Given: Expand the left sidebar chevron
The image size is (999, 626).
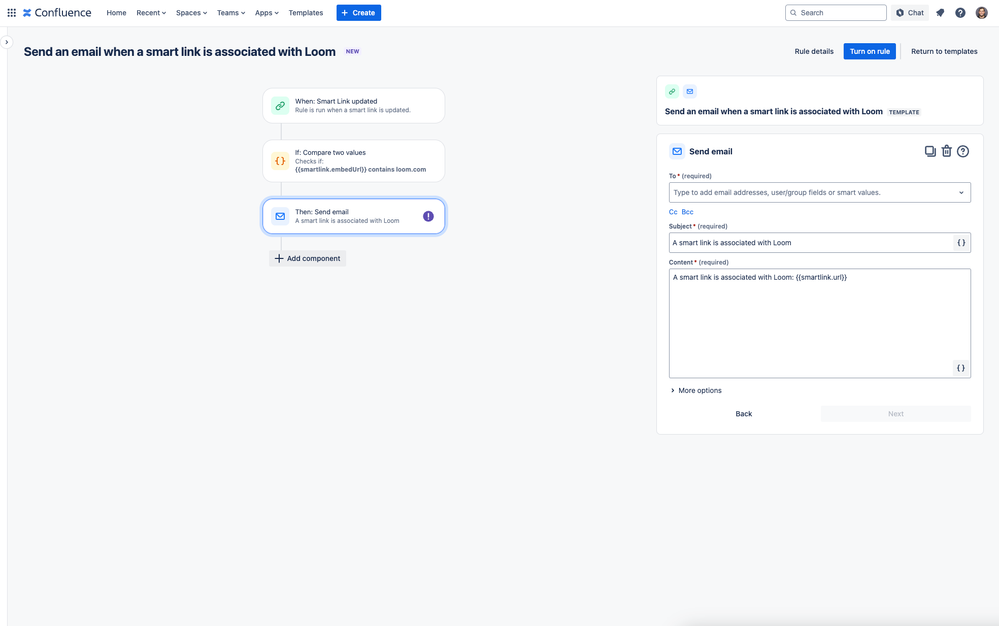Looking at the screenshot, I should point(6,42).
